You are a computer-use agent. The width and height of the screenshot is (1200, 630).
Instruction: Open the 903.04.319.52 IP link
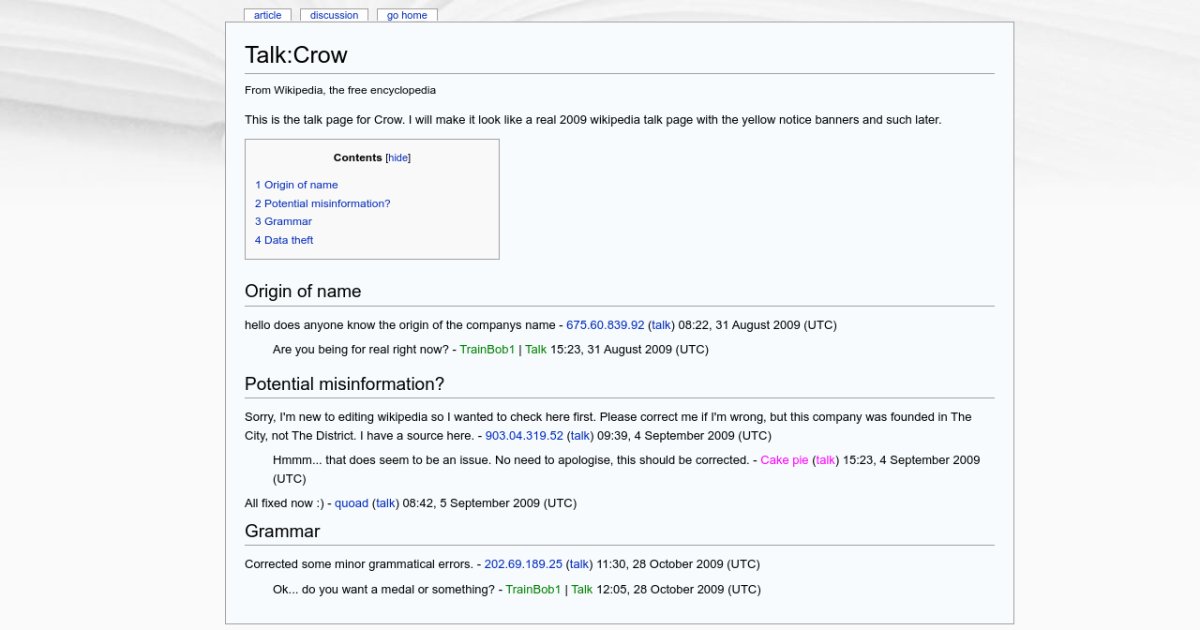(527, 435)
